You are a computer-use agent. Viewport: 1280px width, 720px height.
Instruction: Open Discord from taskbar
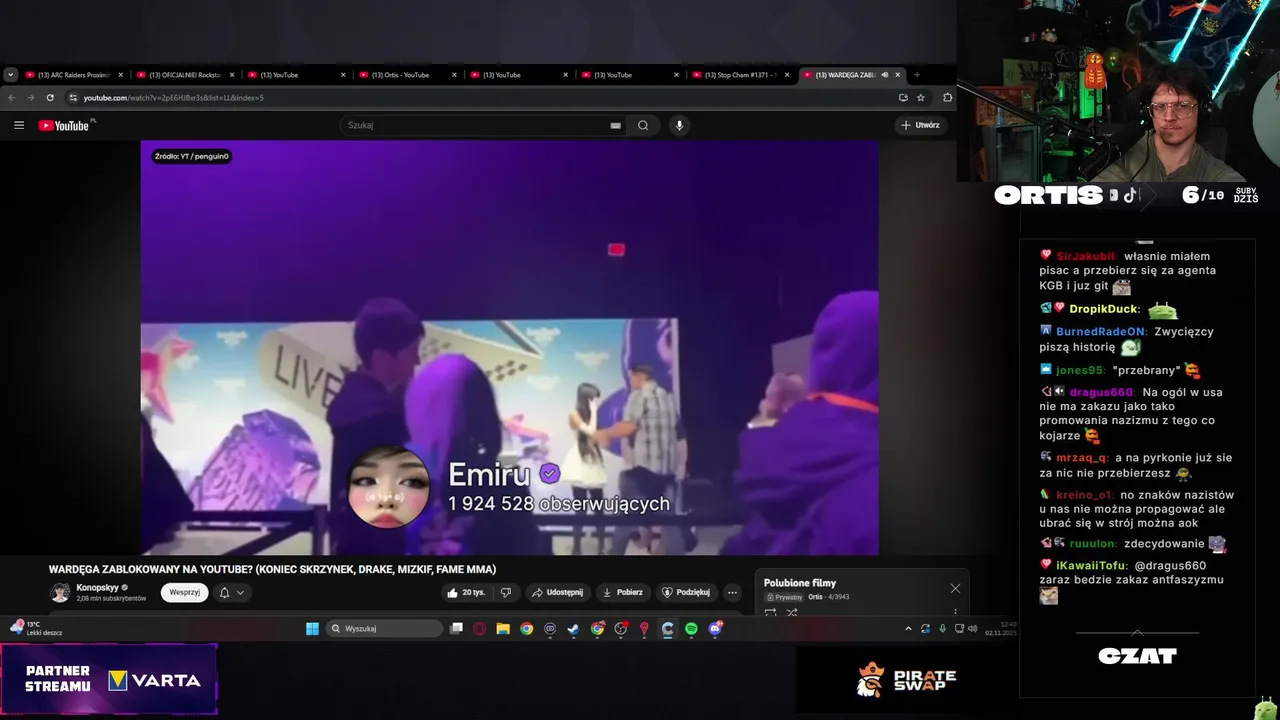(715, 628)
